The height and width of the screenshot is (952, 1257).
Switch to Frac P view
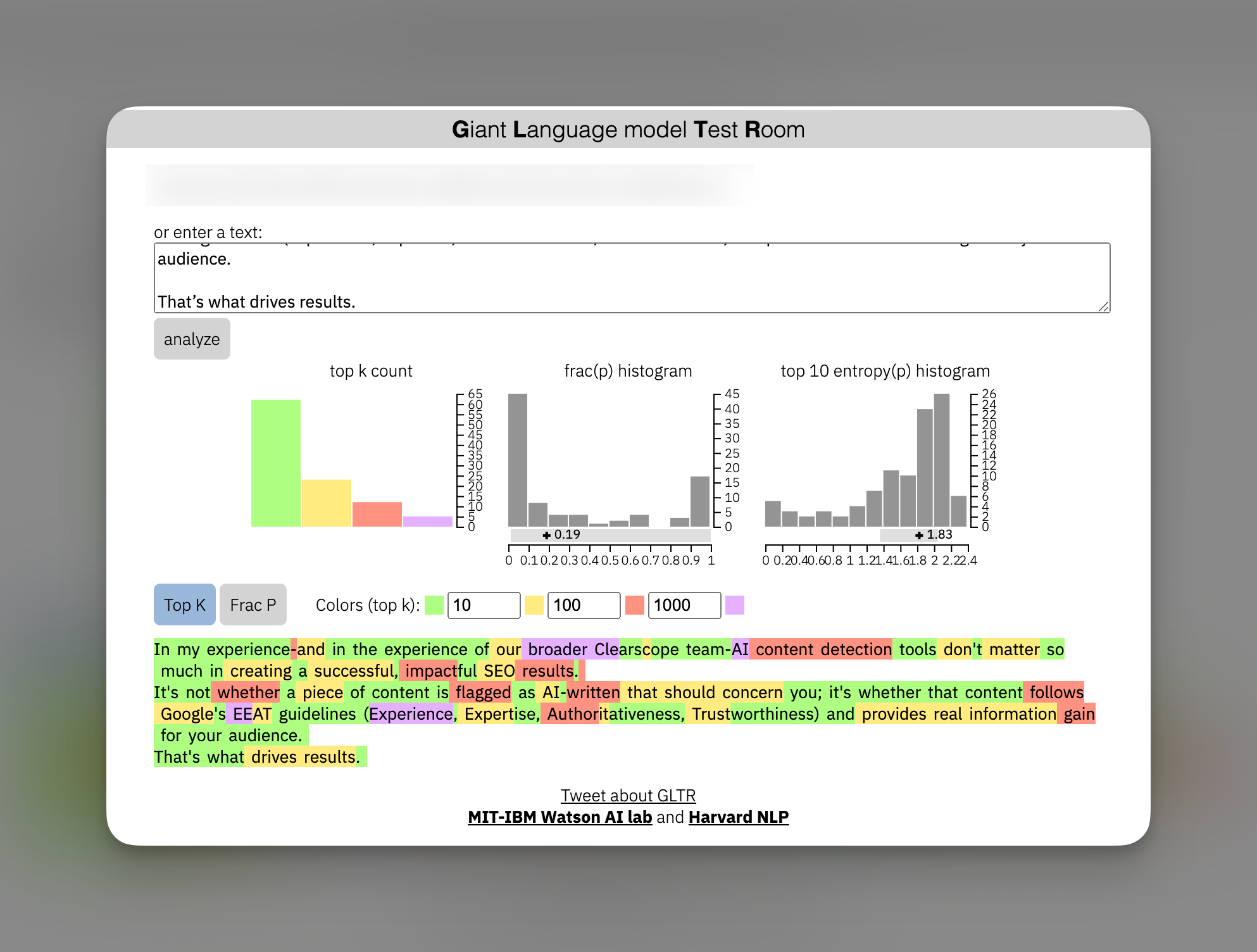click(x=253, y=605)
